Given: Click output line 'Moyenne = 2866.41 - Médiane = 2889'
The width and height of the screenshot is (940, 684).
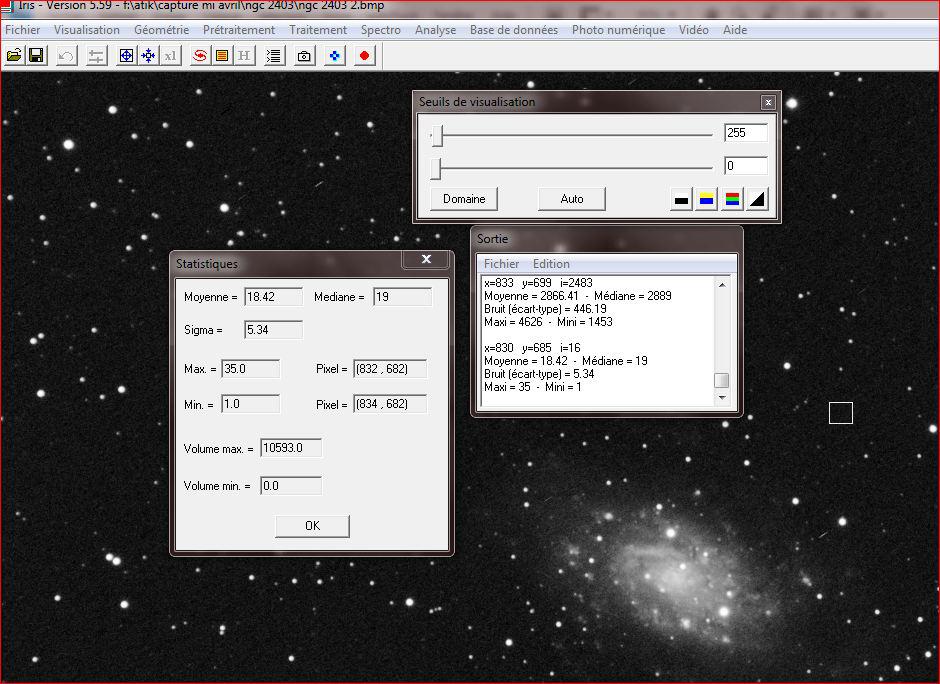Looking at the screenshot, I should tap(577, 296).
